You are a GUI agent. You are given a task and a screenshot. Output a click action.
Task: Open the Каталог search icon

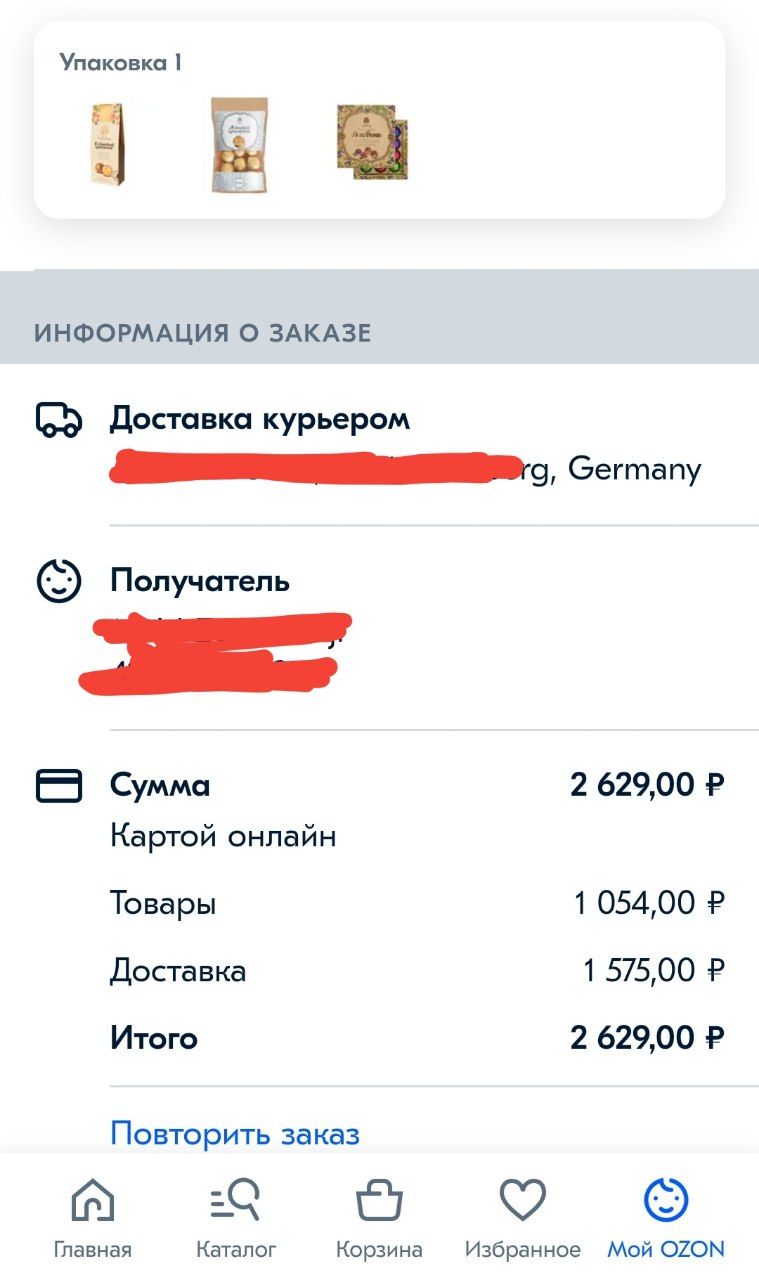pos(236,1200)
